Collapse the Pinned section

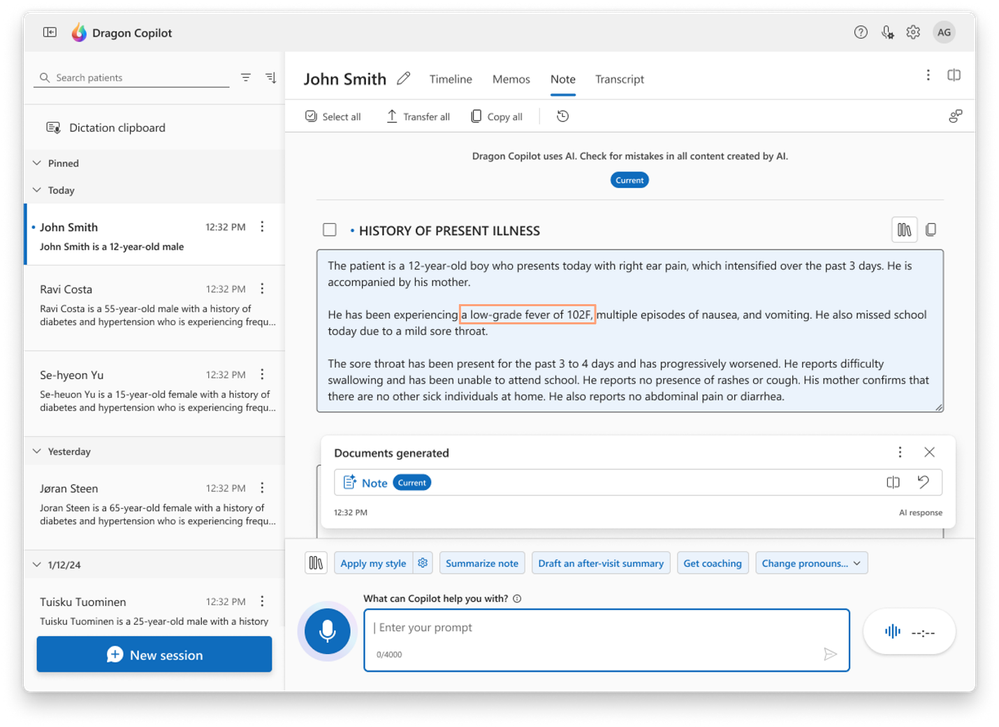point(37,163)
